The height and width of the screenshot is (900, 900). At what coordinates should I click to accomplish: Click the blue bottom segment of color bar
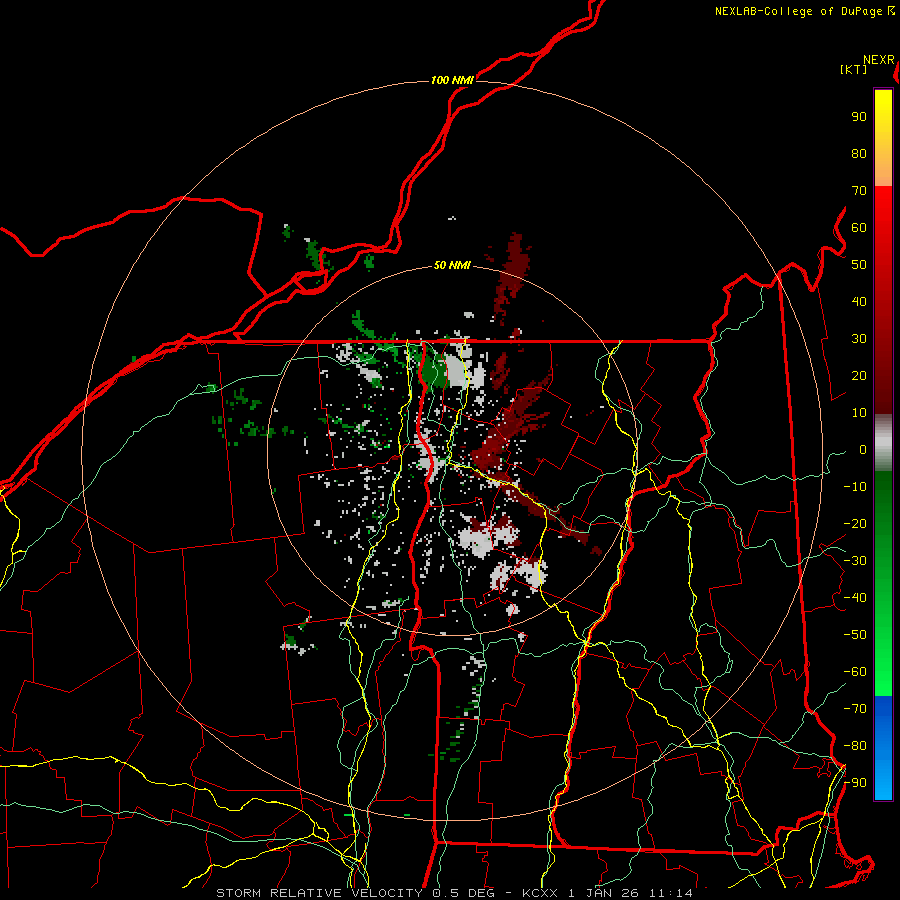click(883, 748)
